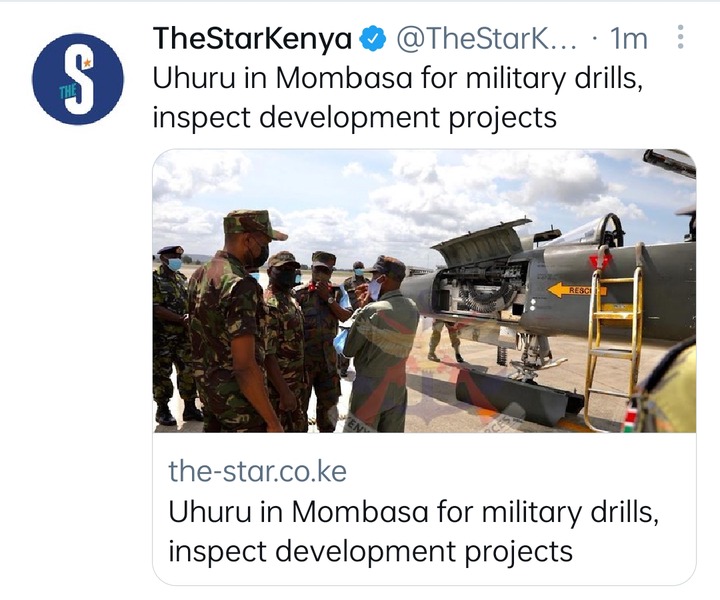Open TheStarKenya profile avatar

(78, 79)
